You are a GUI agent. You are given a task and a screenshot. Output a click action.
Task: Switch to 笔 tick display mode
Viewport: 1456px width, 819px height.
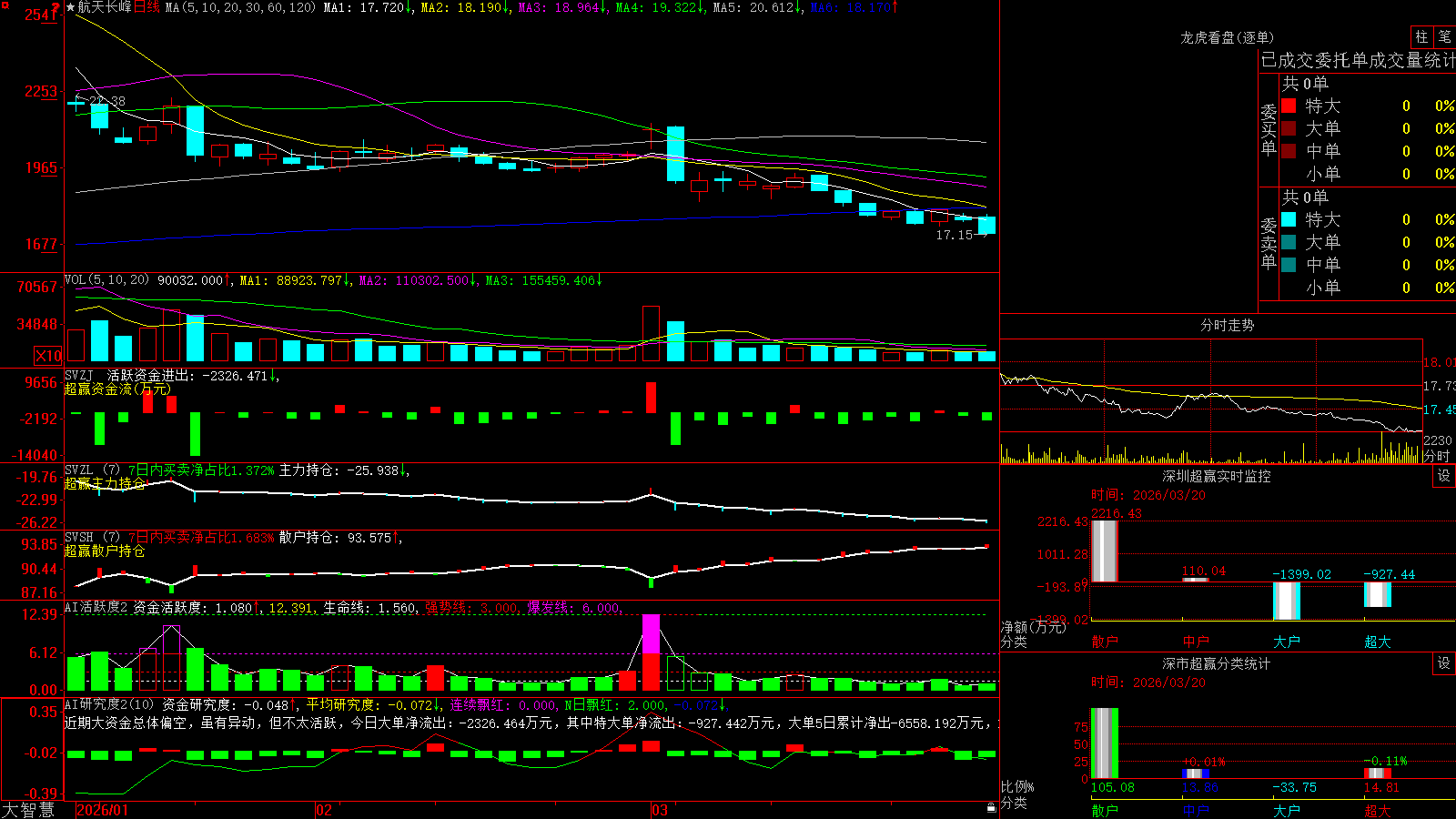click(x=1445, y=36)
